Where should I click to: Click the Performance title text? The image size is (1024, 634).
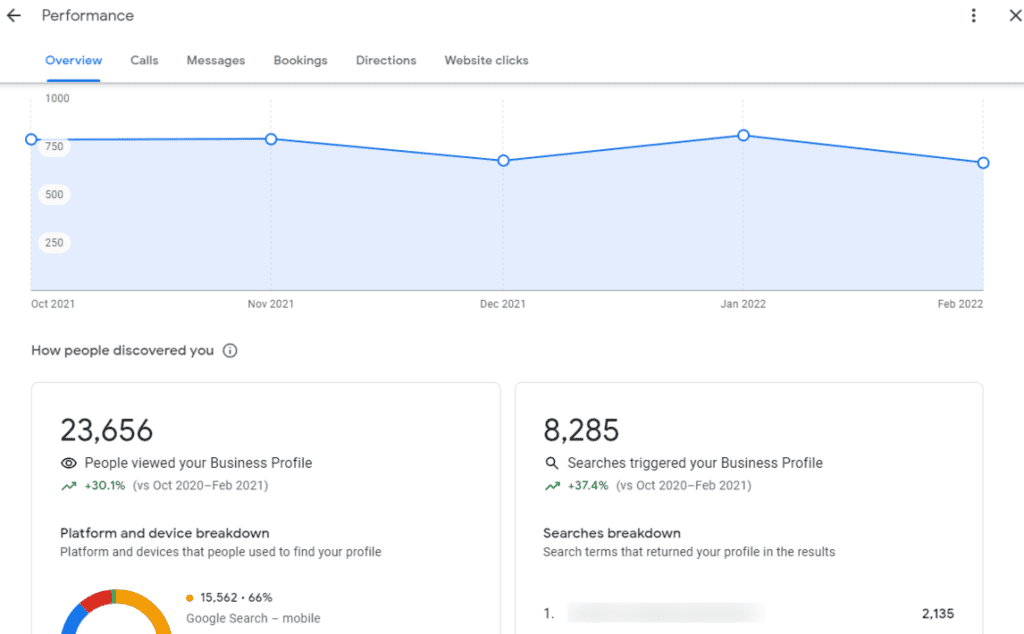88,16
